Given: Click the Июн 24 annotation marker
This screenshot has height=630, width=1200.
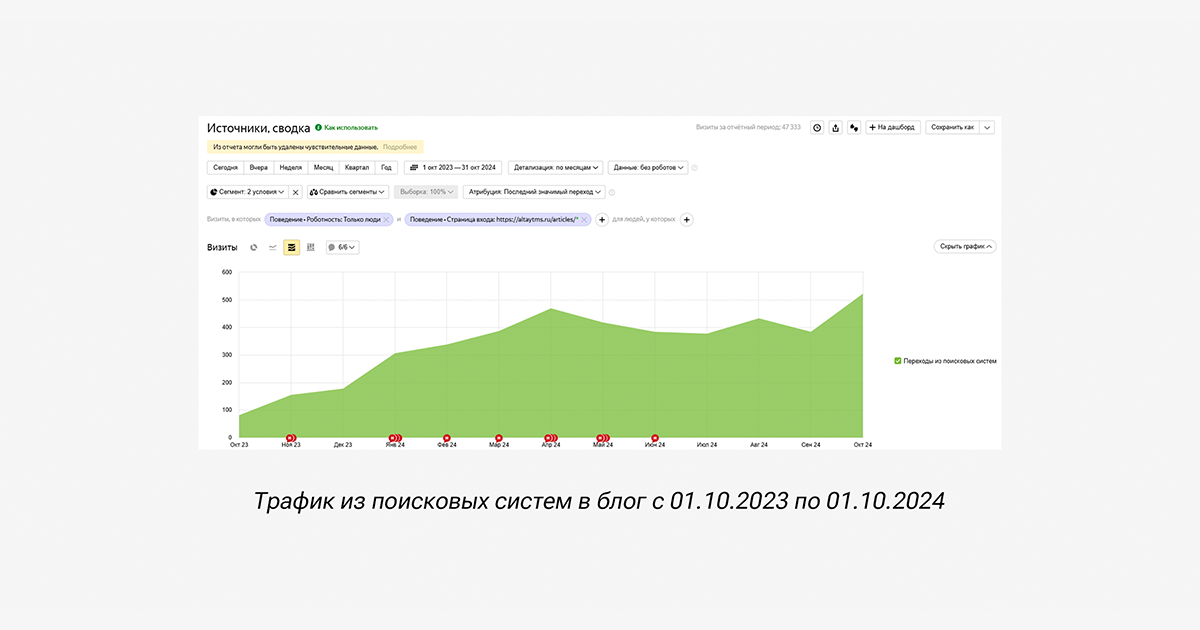Looking at the screenshot, I should point(655,438).
